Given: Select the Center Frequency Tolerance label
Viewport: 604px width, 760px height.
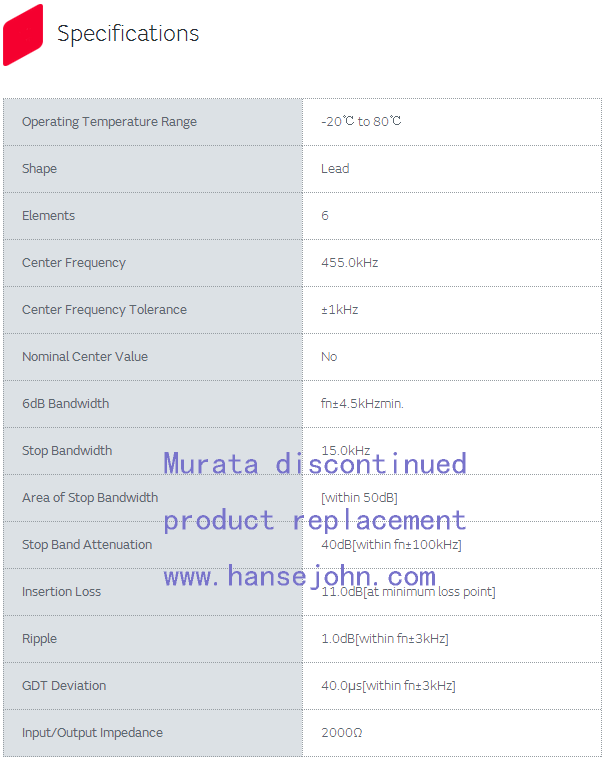Looking at the screenshot, I should [104, 310].
